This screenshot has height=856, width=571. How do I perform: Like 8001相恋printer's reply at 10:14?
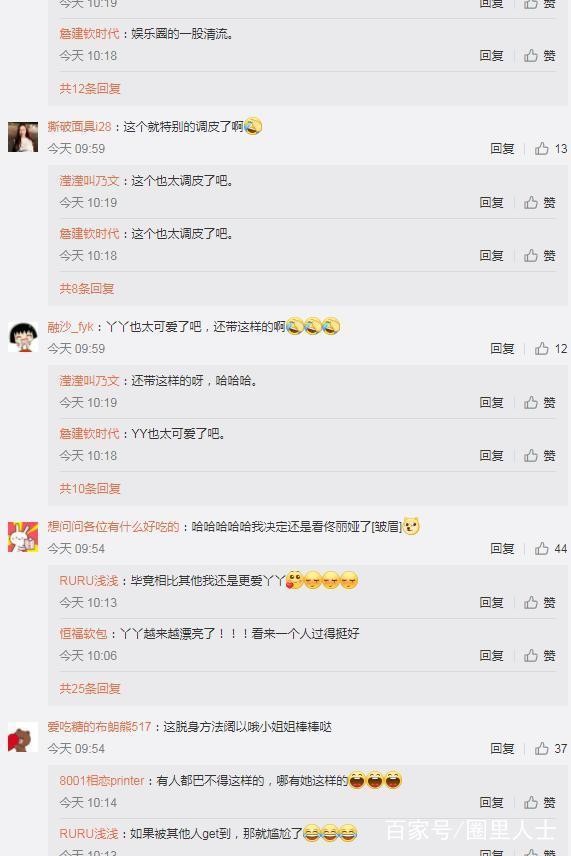pos(539,802)
